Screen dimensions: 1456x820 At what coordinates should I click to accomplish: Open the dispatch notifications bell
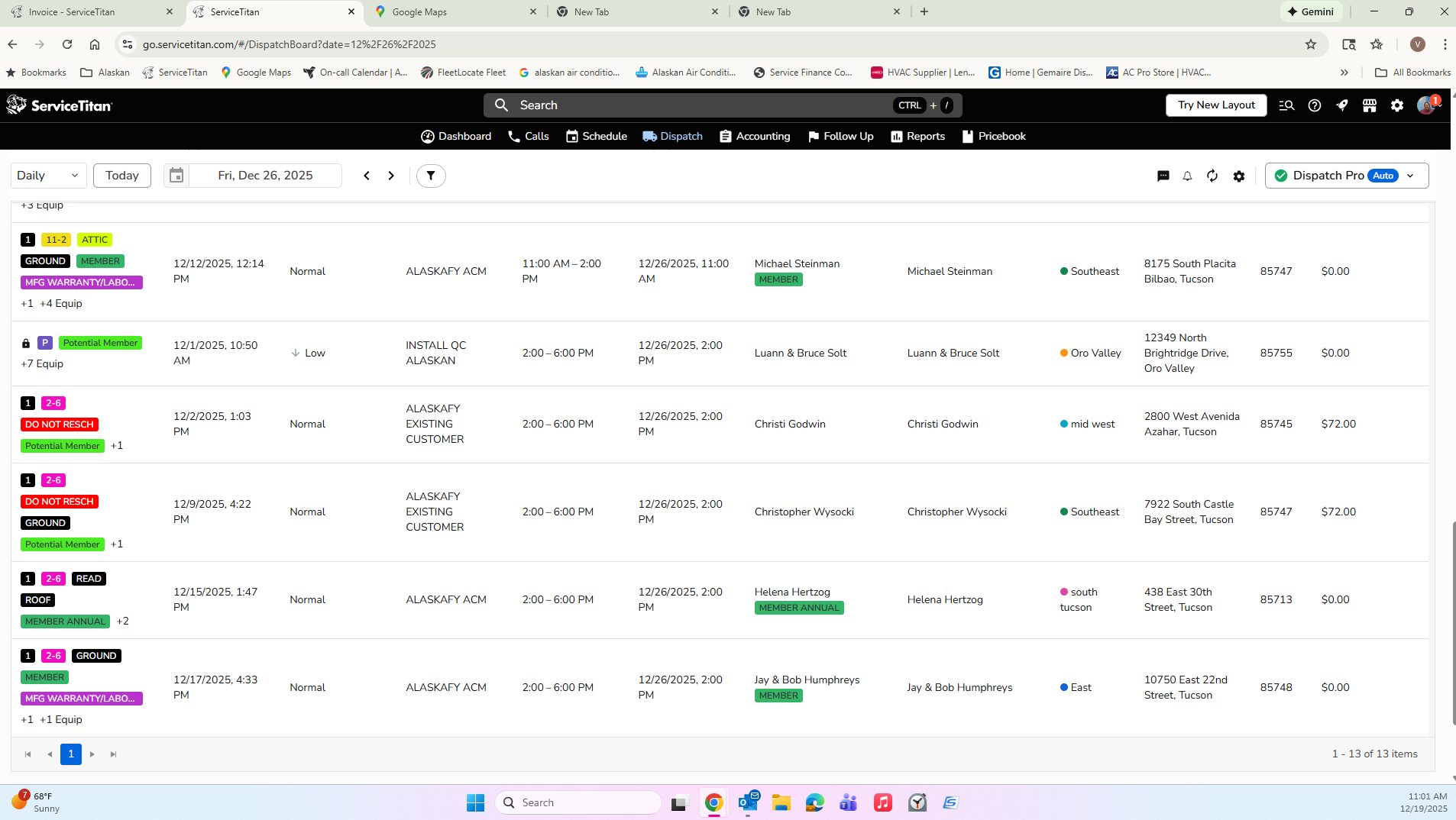[1187, 176]
